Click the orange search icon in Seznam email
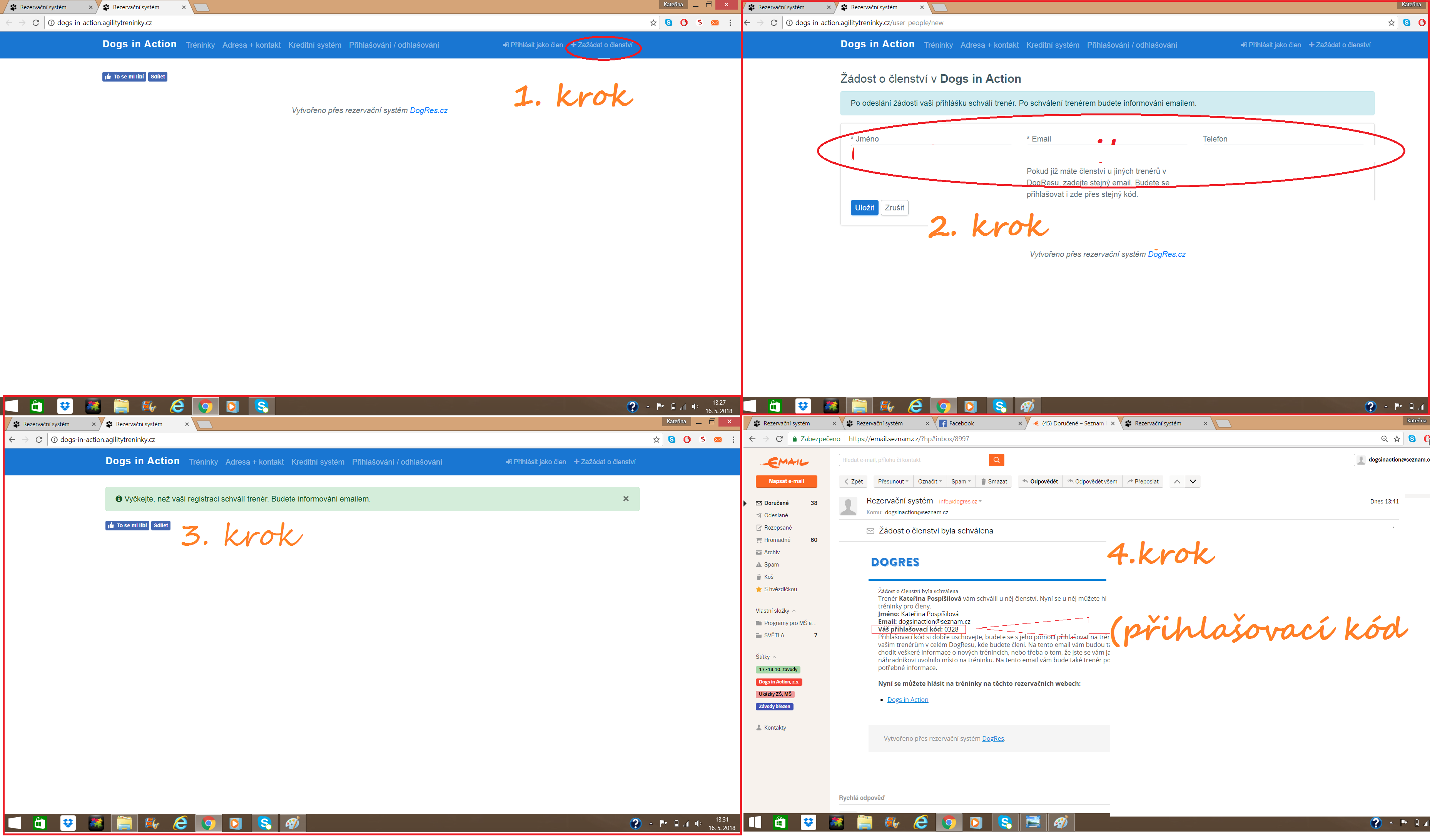 [996, 460]
